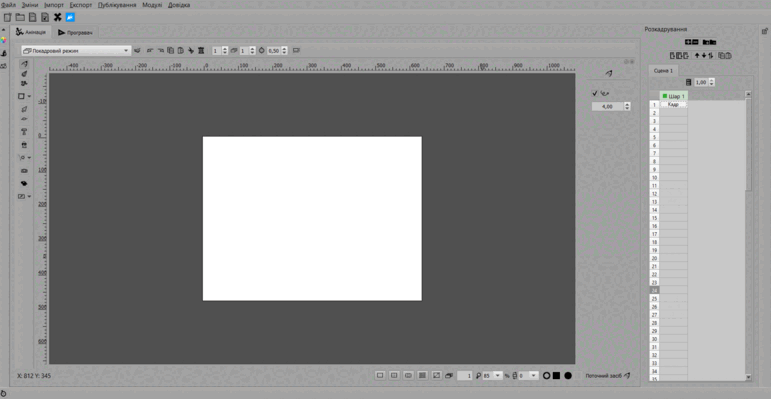Select the Pencil tool in the left toolbox
The image size is (771, 399).
click(x=24, y=63)
